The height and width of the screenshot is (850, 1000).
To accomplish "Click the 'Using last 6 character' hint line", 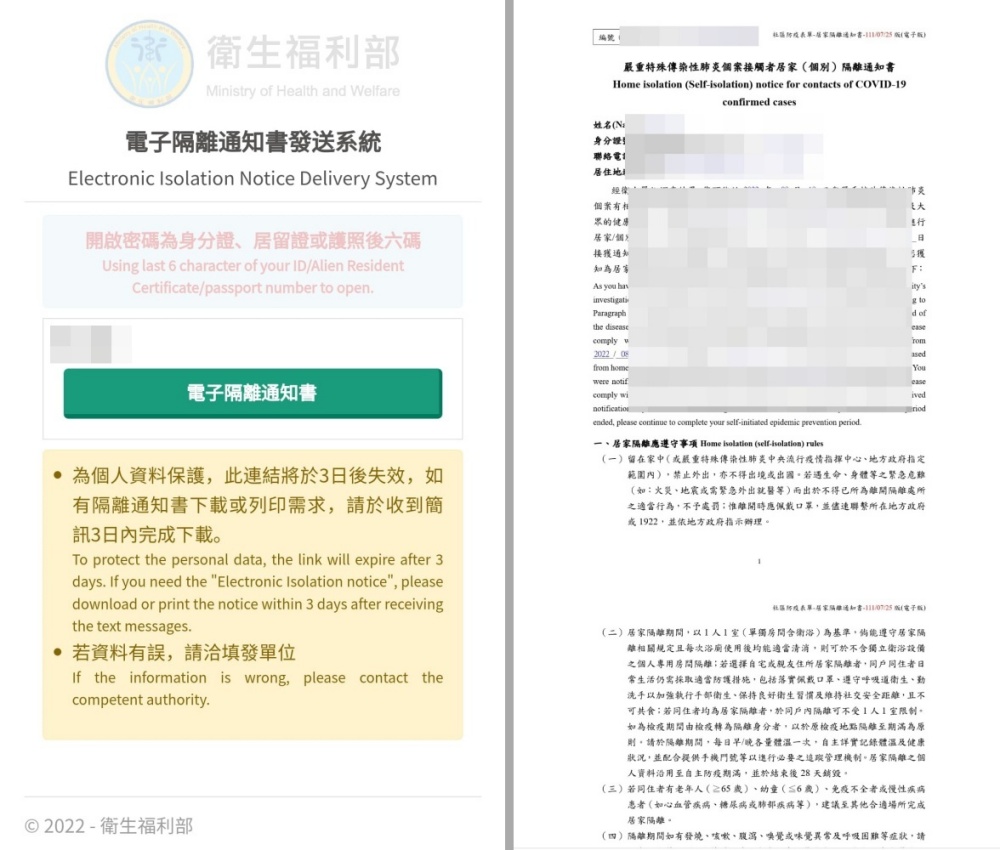I will tap(253, 277).
